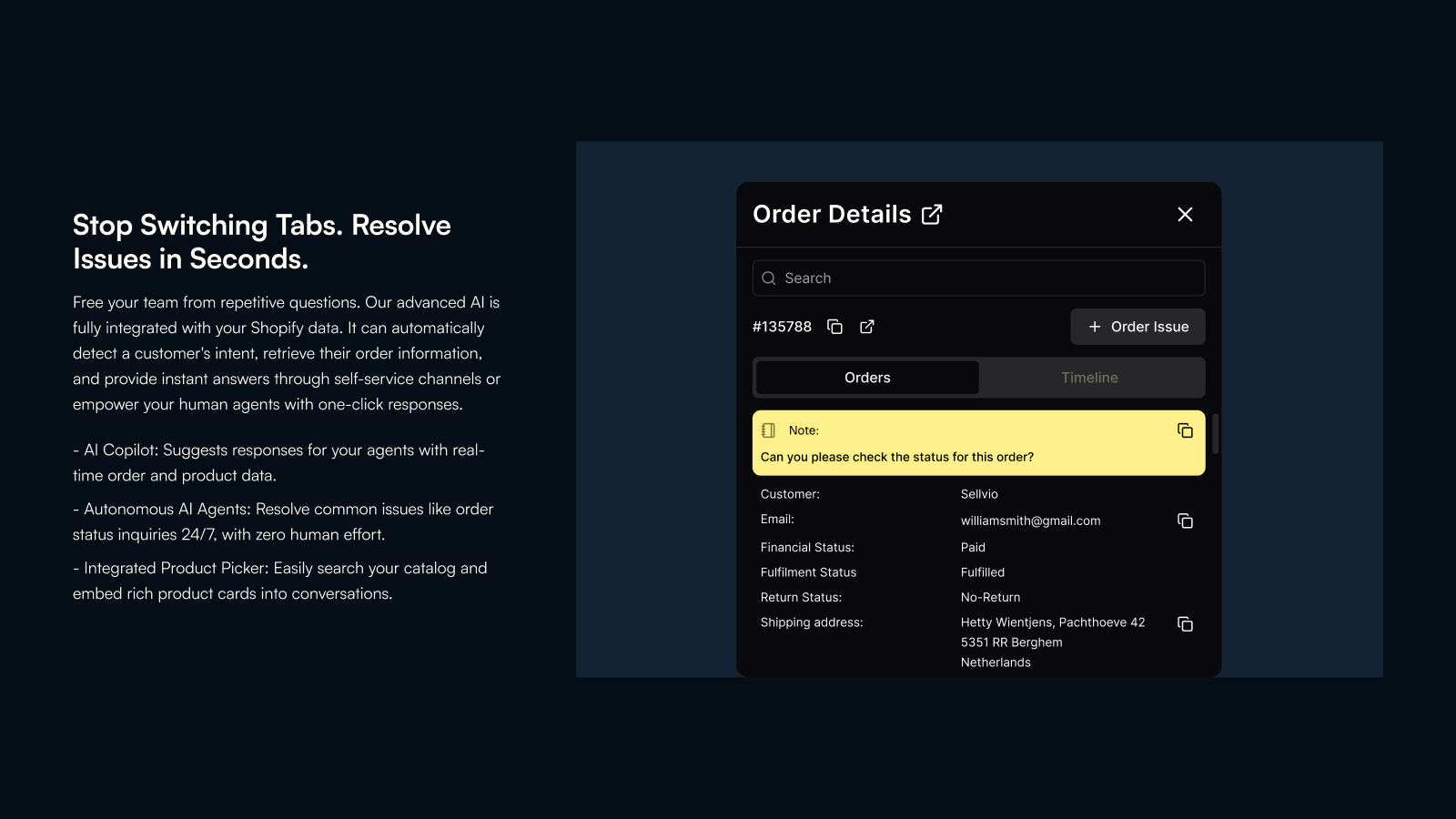Select the address line Hetty Wientjens, Pachthoeve 42
Image resolution: width=1456 pixels, height=819 pixels.
(x=1053, y=622)
